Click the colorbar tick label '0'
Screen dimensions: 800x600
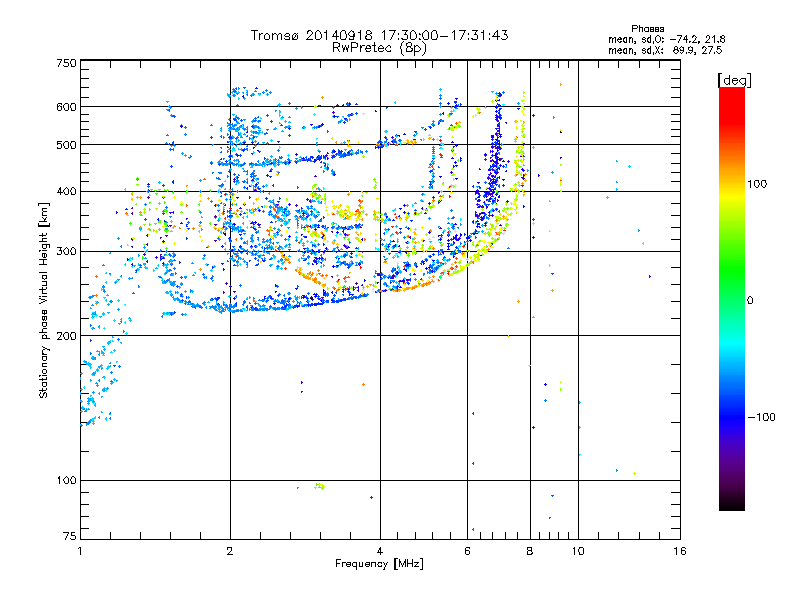coord(750,300)
